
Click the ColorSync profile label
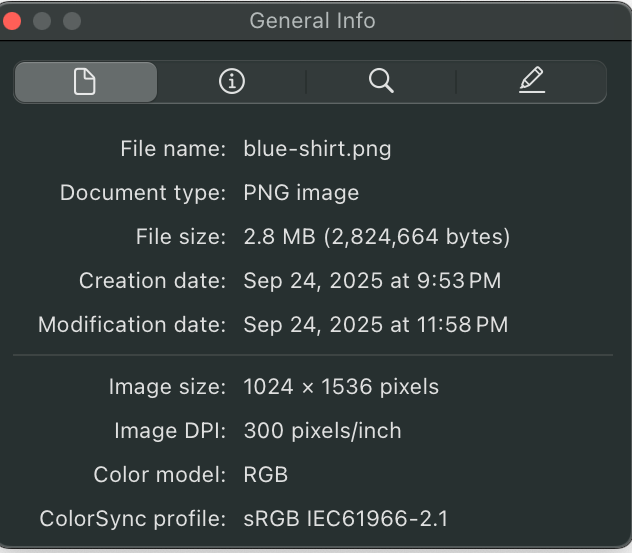pos(132,519)
